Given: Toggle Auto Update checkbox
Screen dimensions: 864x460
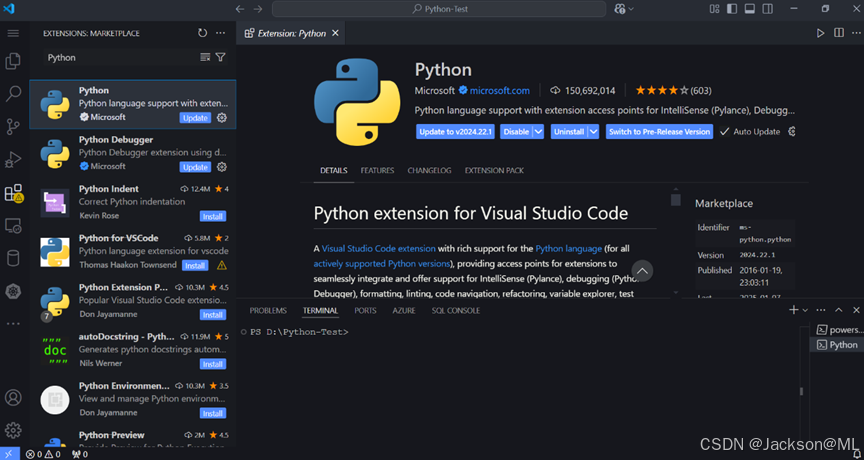Looking at the screenshot, I should [725, 132].
